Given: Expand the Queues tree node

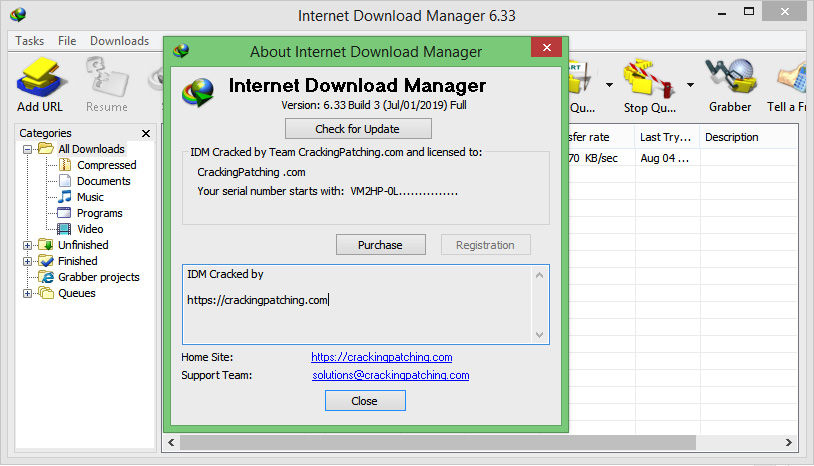Looking at the screenshot, I should (28, 294).
